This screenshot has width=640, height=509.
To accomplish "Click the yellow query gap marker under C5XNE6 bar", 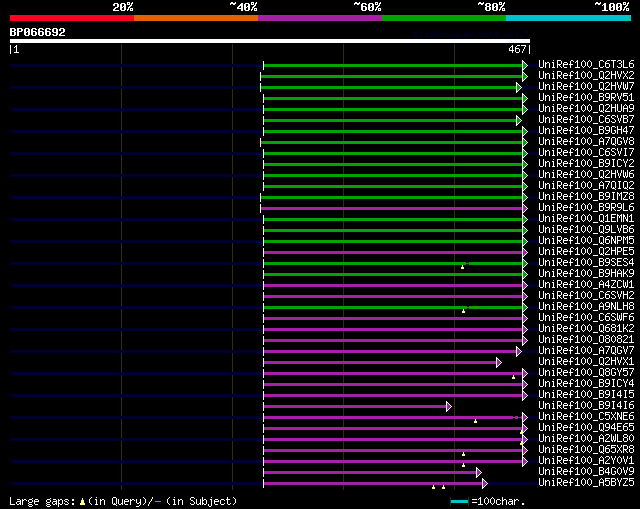I will [x=475, y=421].
